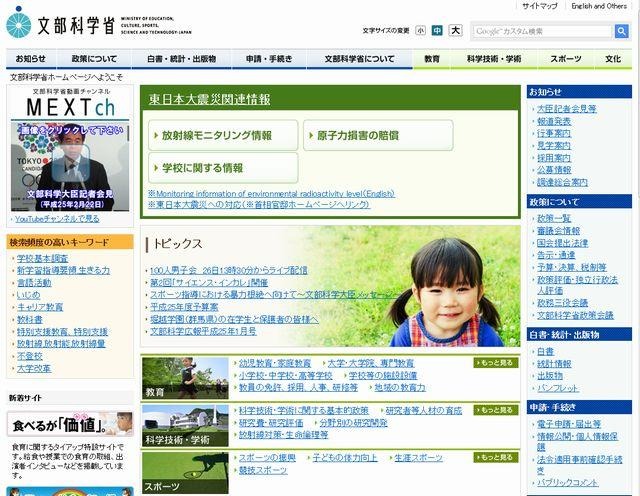Open パブリックコメント in sidebar
This screenshot has height=496, width=640.
point(567,483)
